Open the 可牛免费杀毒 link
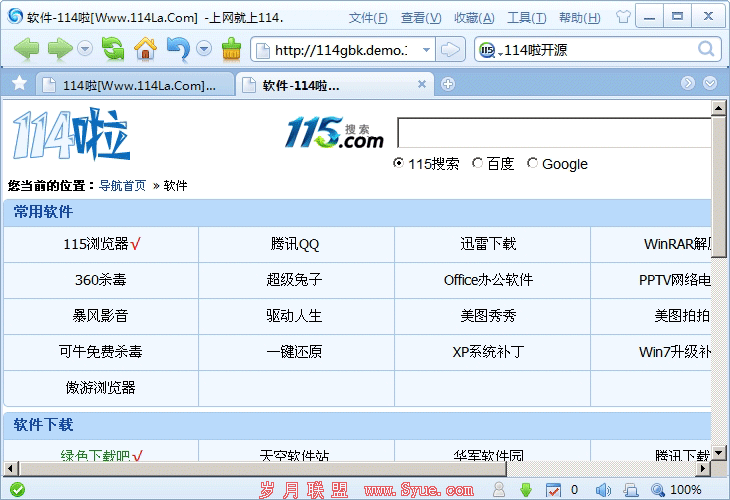 pyautogui.click(x=101, y=351)
